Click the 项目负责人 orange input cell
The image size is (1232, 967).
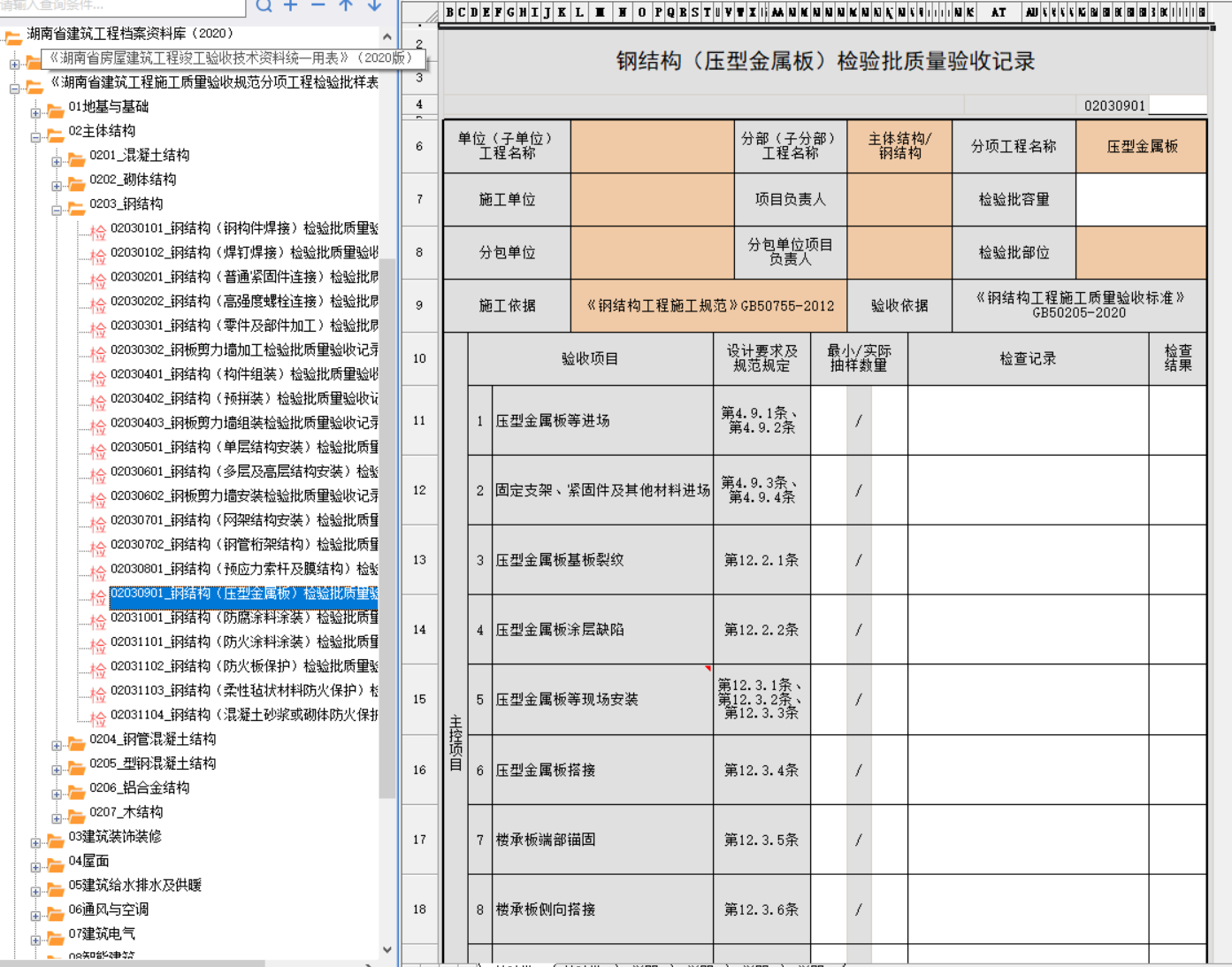tap(899, 199)
